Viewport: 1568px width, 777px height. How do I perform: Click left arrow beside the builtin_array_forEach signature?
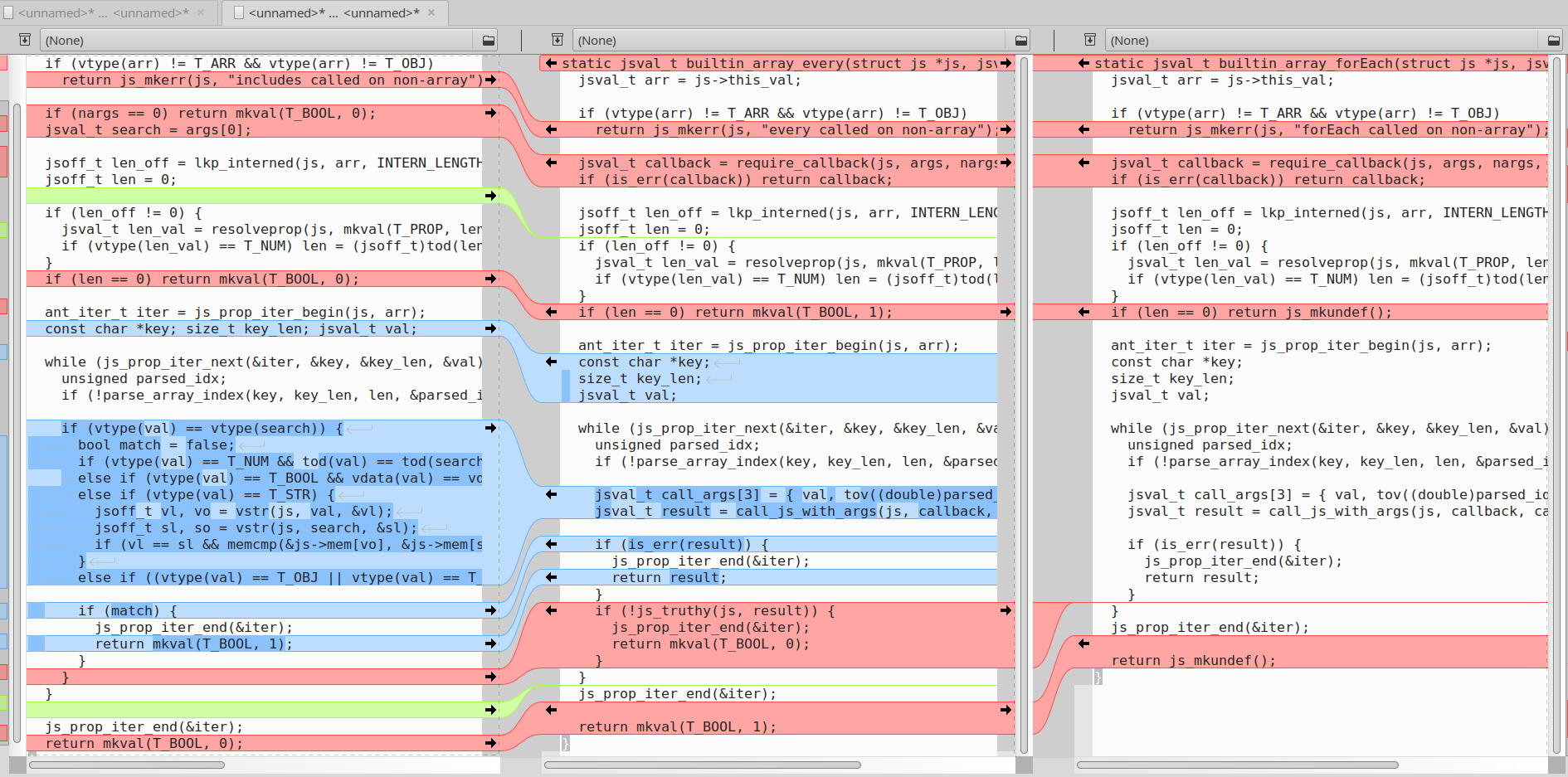(x=1083, y=63)
